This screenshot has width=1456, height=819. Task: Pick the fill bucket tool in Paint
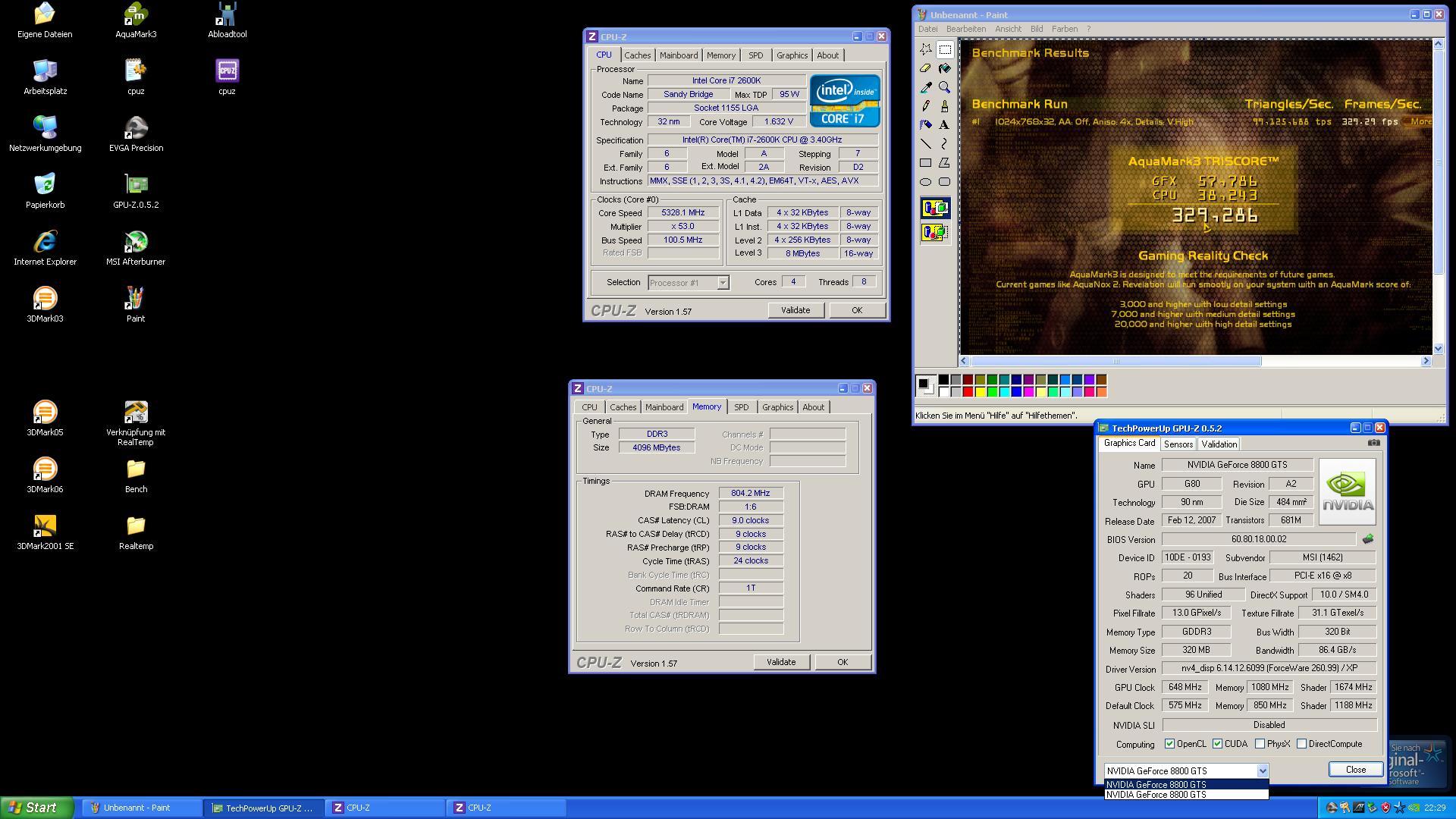click(x=945, y=68)
